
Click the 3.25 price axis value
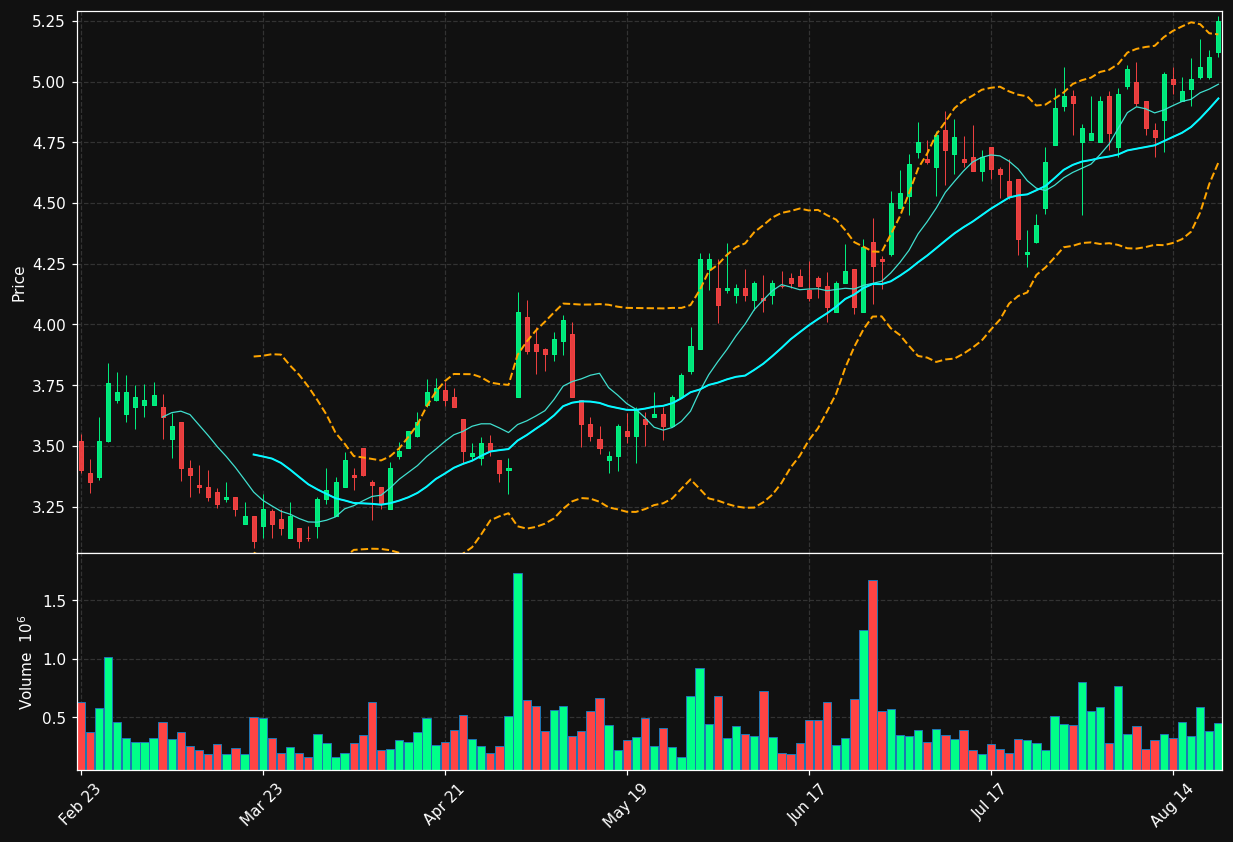[49, 507]
